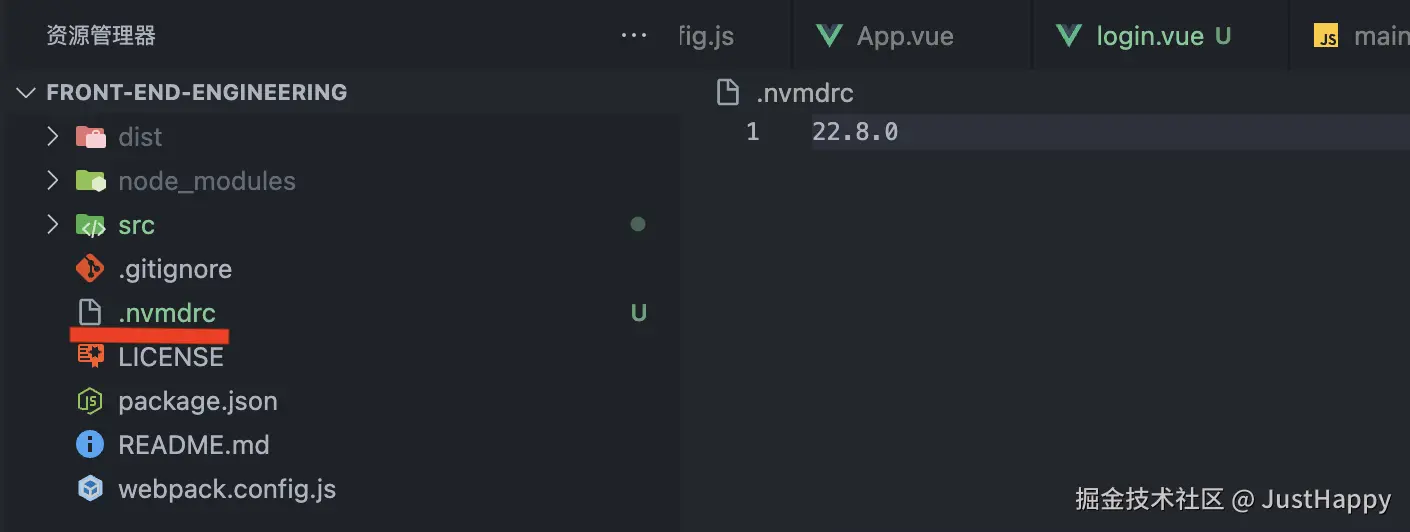Screen dimensions: 1410x532
Task: Expand the dist folder chevron
Action: (x=53, y=137)
